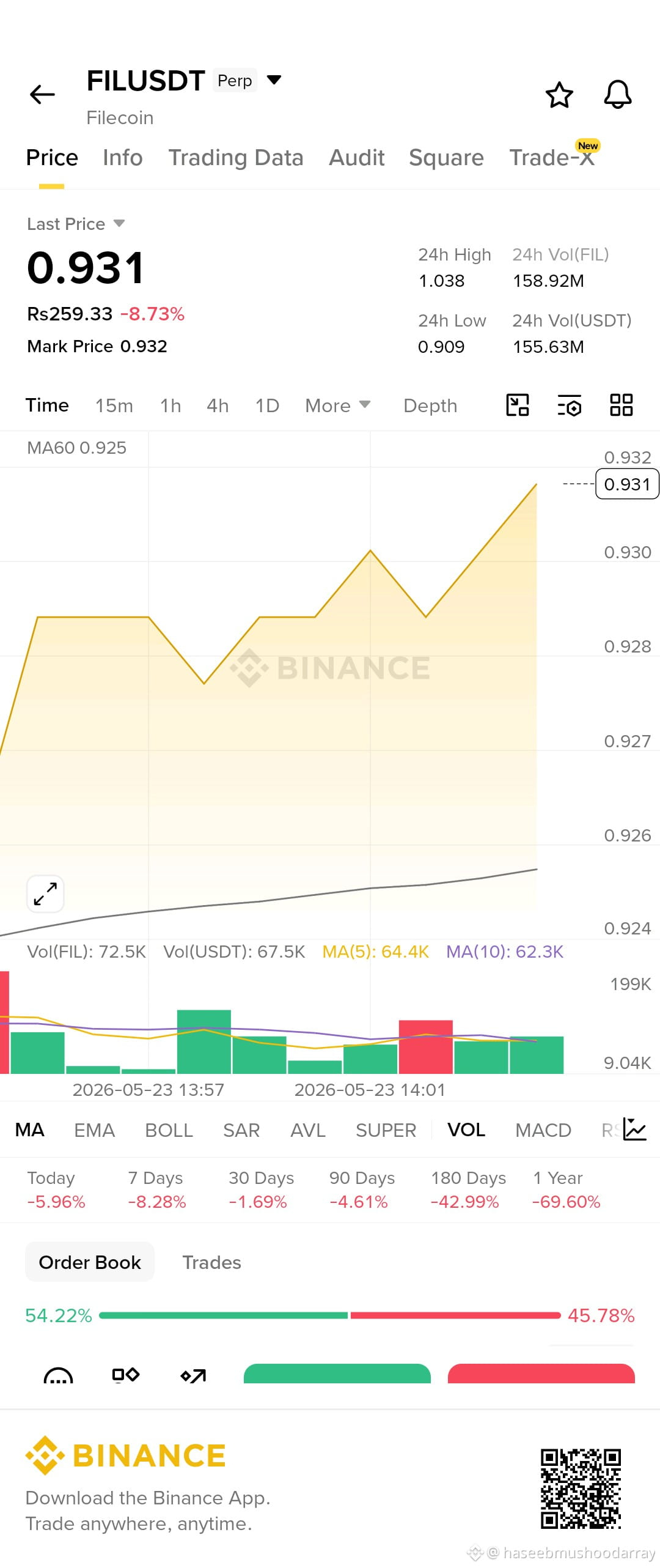Click the MA(10): 62.3K label
Image resolution: width=660 pixels, height=1568 pixels.
(505, 952)
